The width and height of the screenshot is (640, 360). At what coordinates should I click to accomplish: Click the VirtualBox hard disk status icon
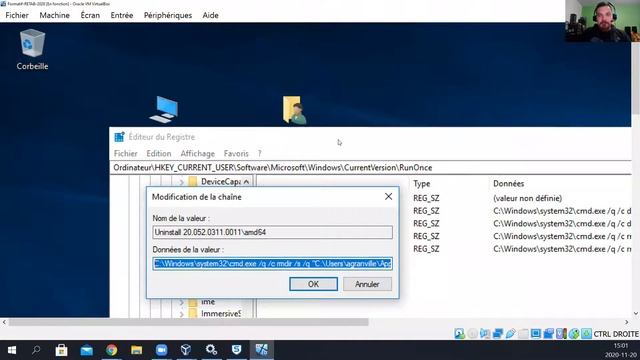460,333
